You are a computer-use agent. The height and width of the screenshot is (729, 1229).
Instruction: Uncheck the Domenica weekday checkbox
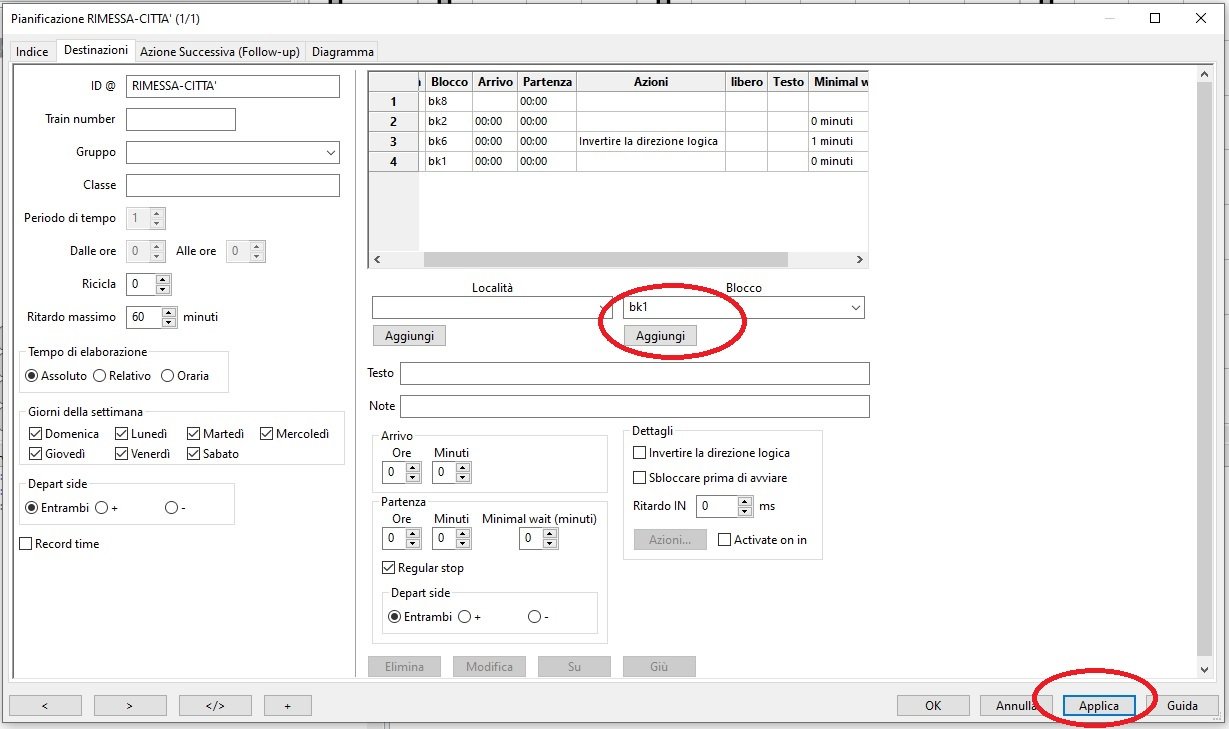[36, 434]
